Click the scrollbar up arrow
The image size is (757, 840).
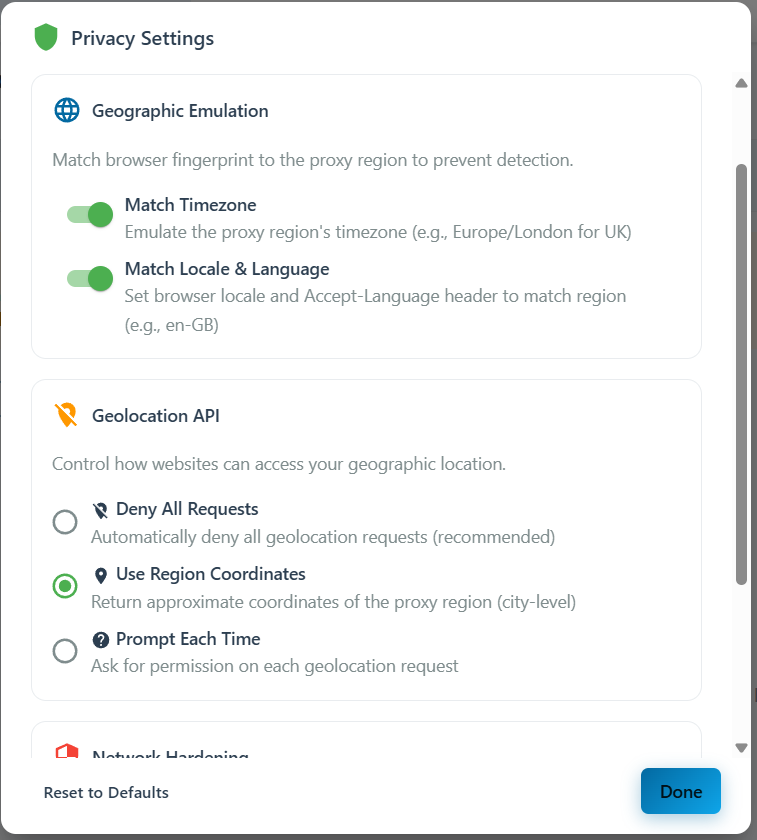741,83
